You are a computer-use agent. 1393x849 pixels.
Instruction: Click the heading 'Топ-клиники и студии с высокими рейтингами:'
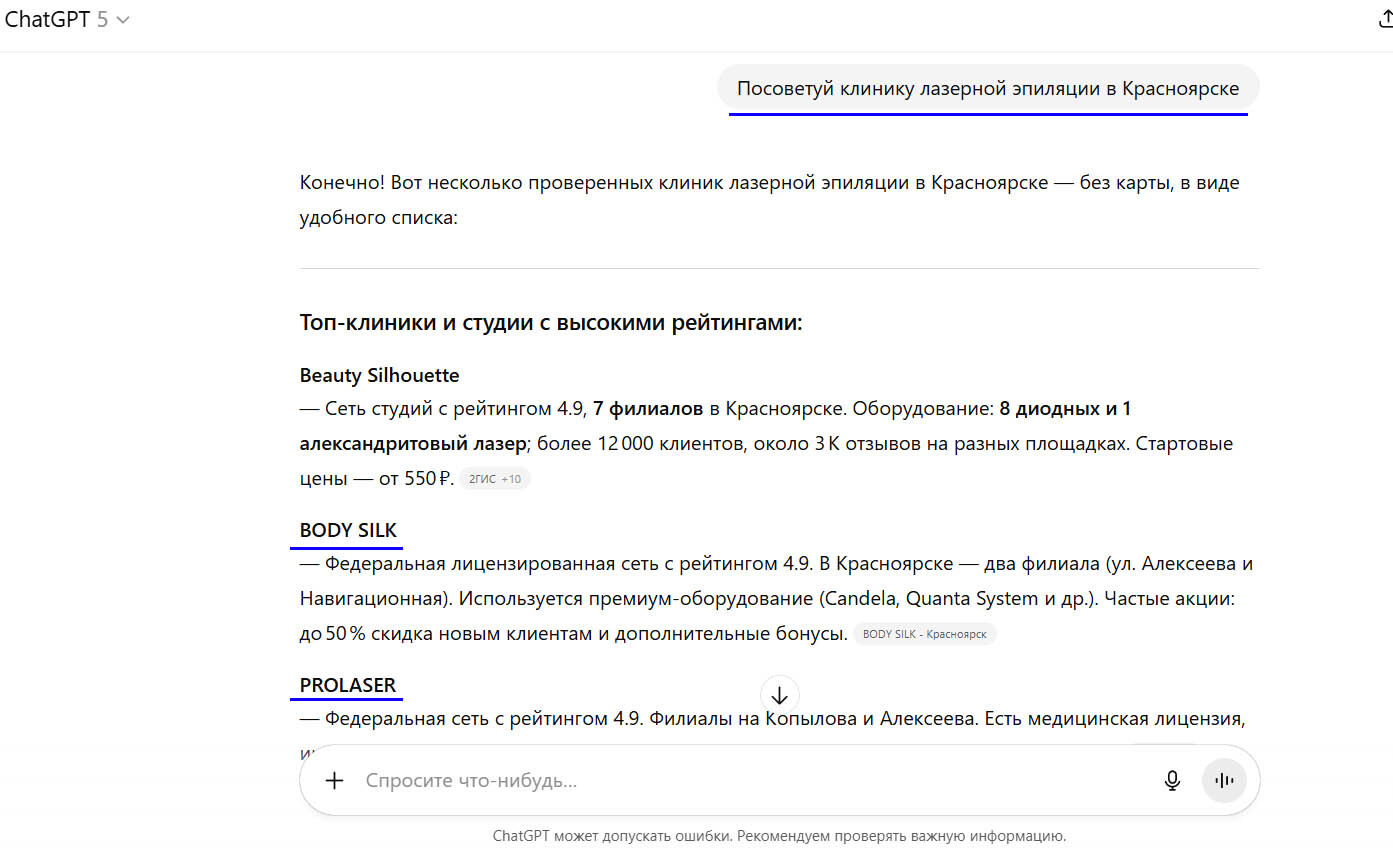(551, 324)
